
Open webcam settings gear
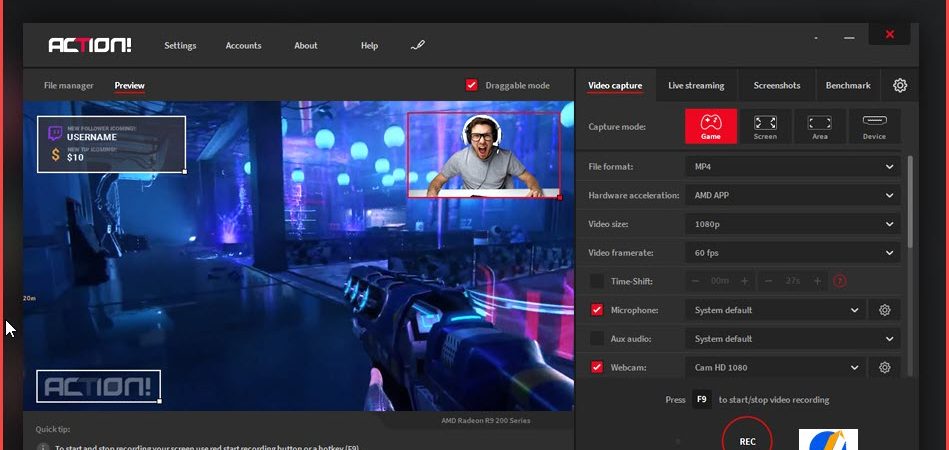(884, 367)
